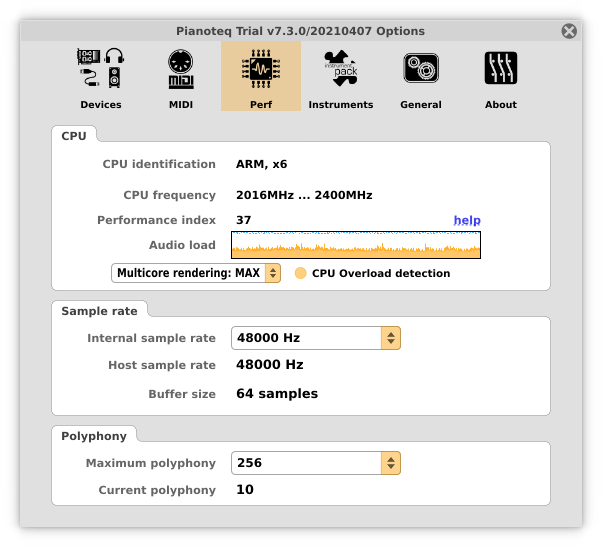Click the Performance index value 37
The width and height of the screenshot is (602, 547).
[243, 220]
